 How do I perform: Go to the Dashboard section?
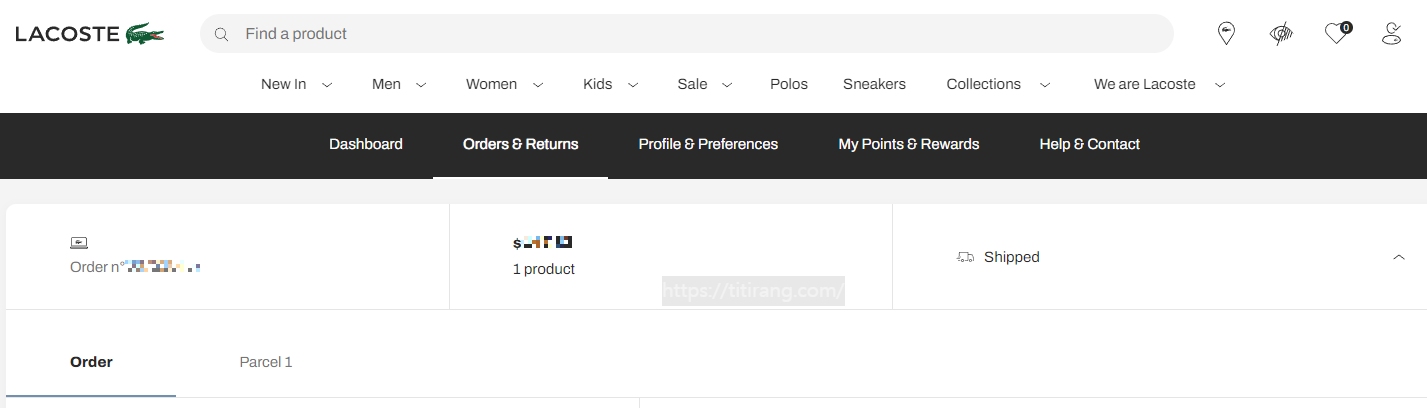click(366, 144)
